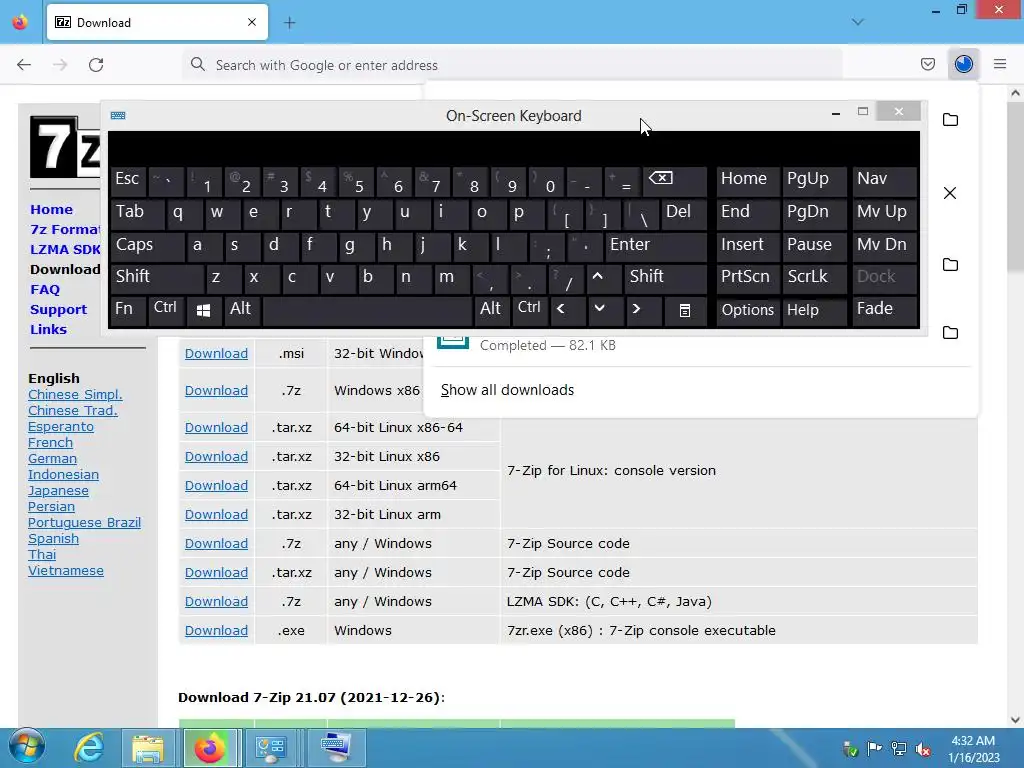Screen dimensions: 1024x768
Task: Reload the current page
Action: coord(96,65)
